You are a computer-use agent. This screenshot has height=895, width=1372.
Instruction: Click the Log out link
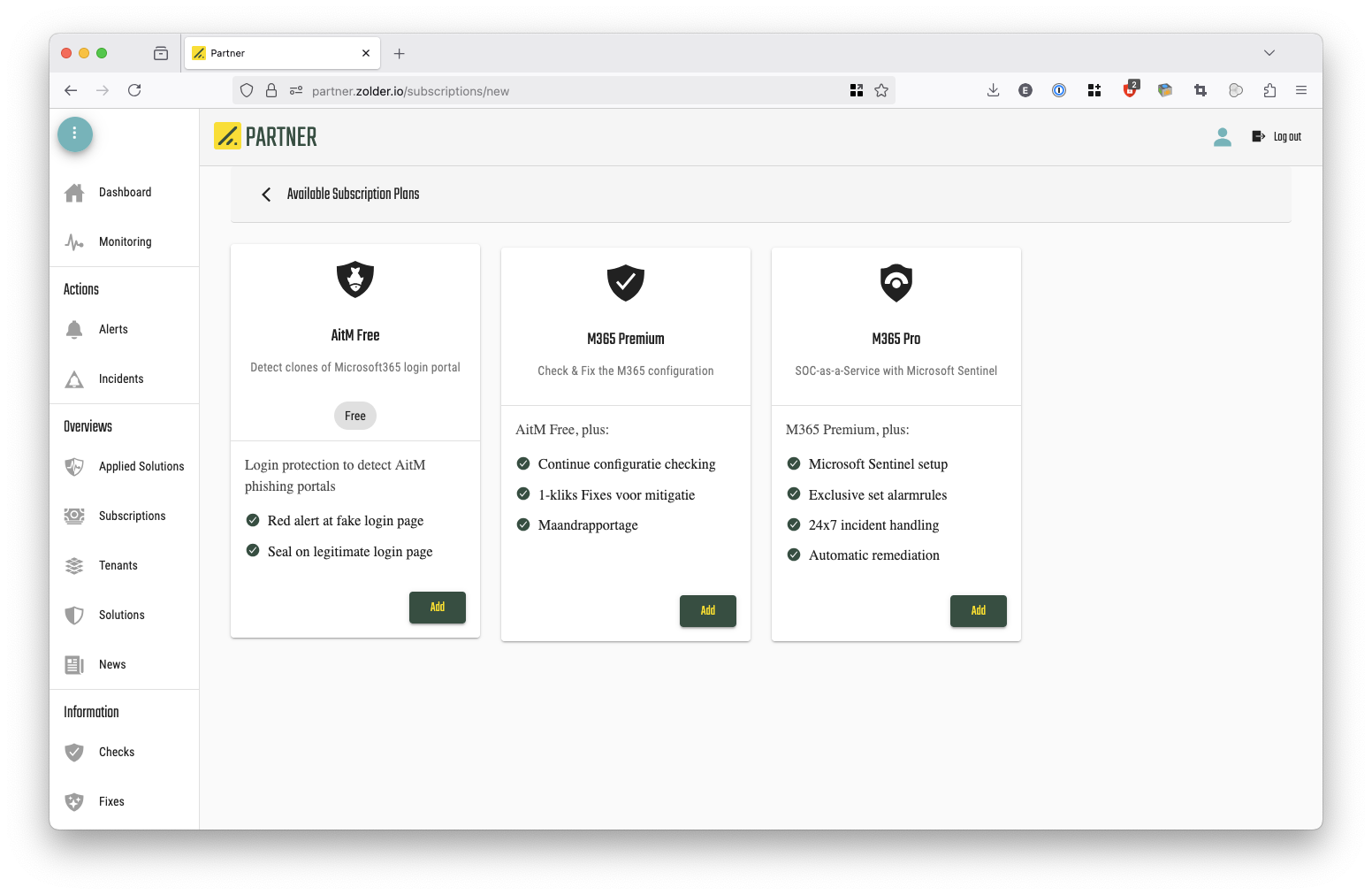pyautogui.click(x=1277, y=137)
